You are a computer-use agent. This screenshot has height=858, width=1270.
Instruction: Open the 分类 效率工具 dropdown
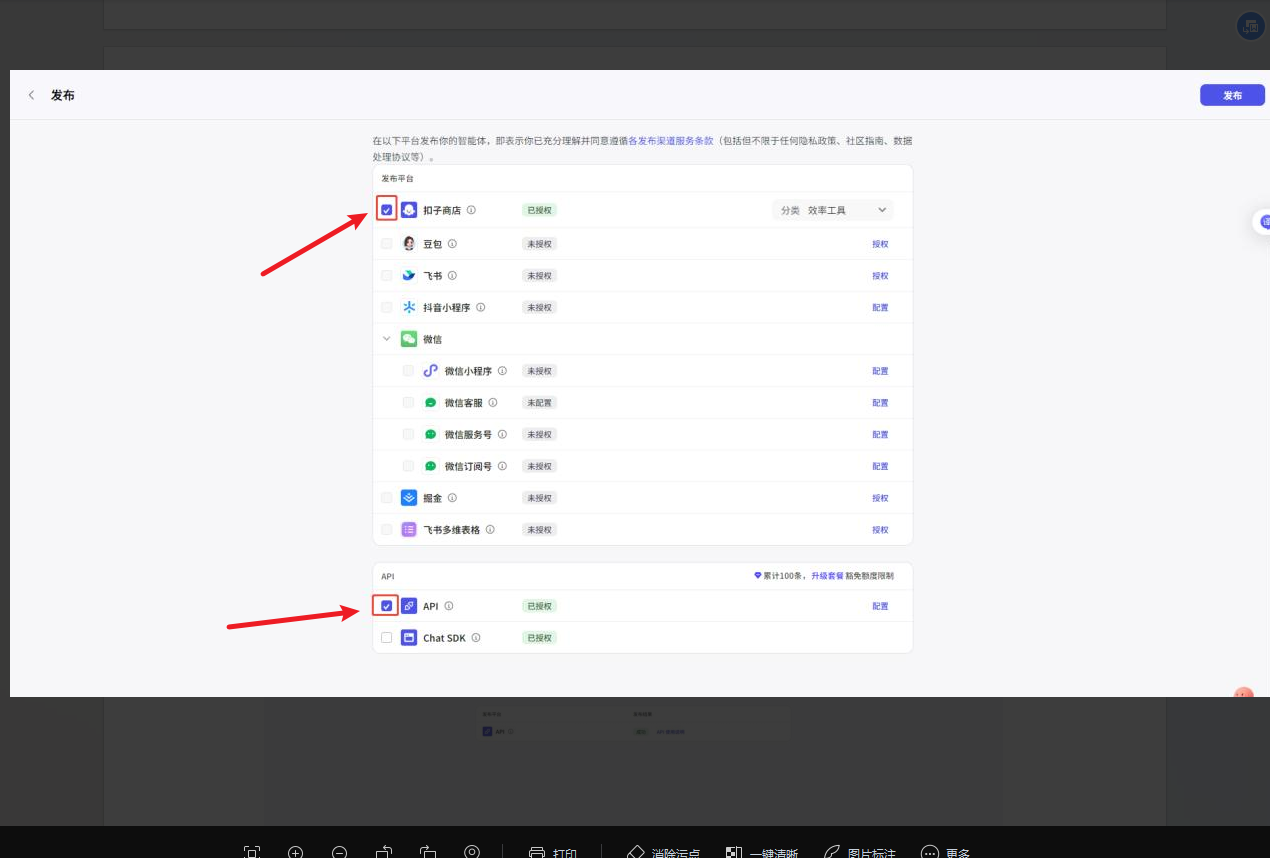833,210
